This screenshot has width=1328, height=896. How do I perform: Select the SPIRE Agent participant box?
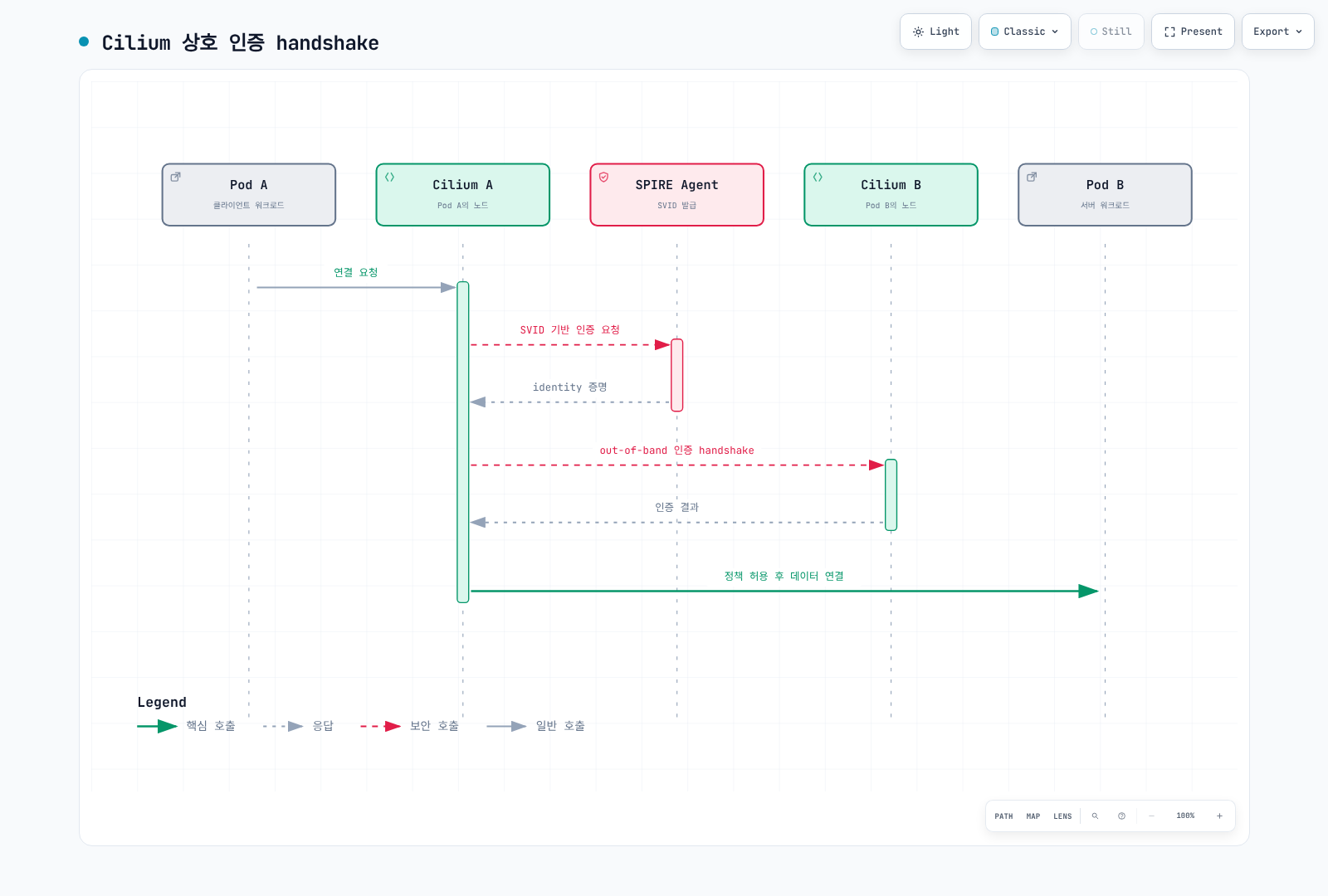pos(677,195)
